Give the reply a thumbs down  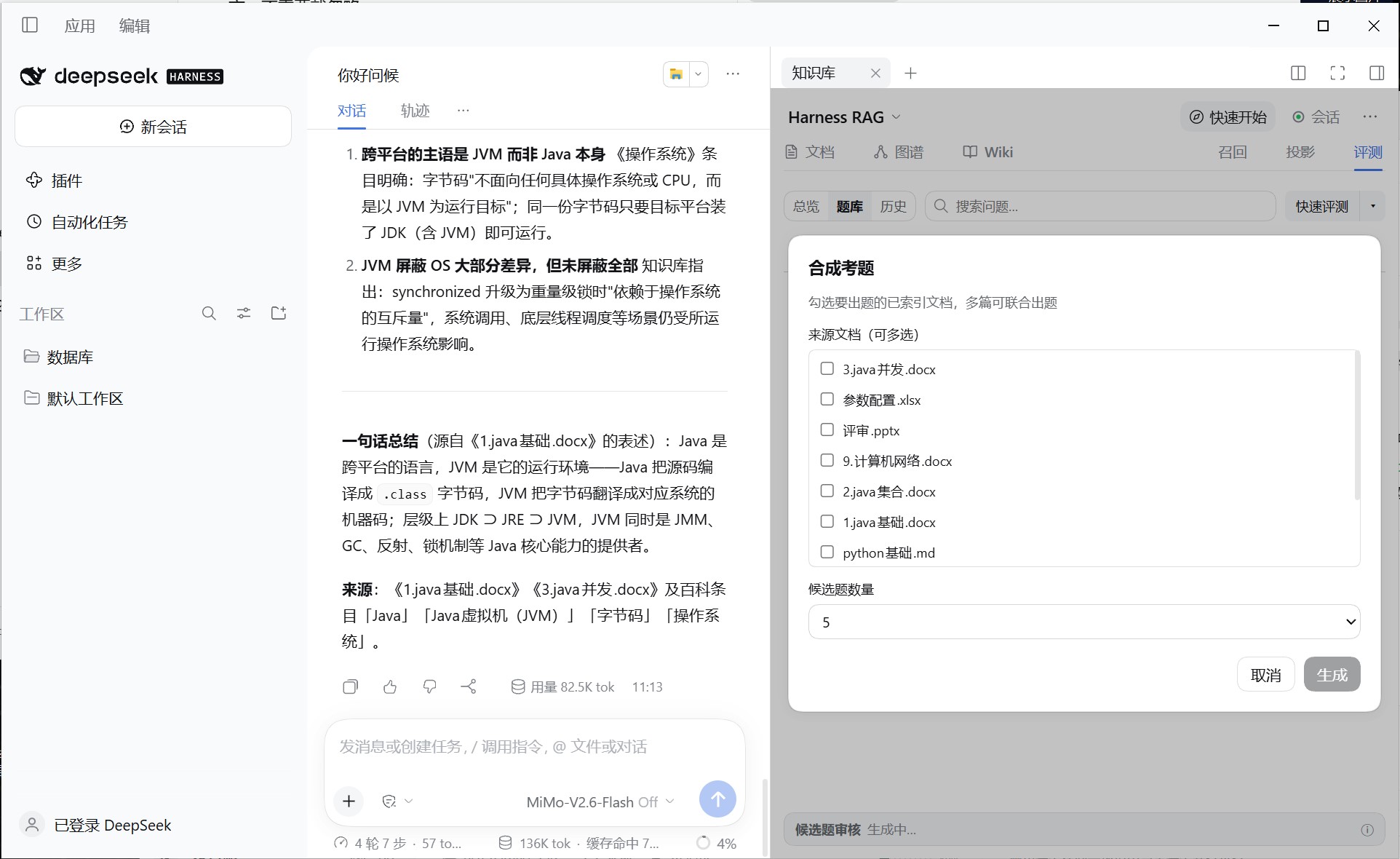[429, 686]
